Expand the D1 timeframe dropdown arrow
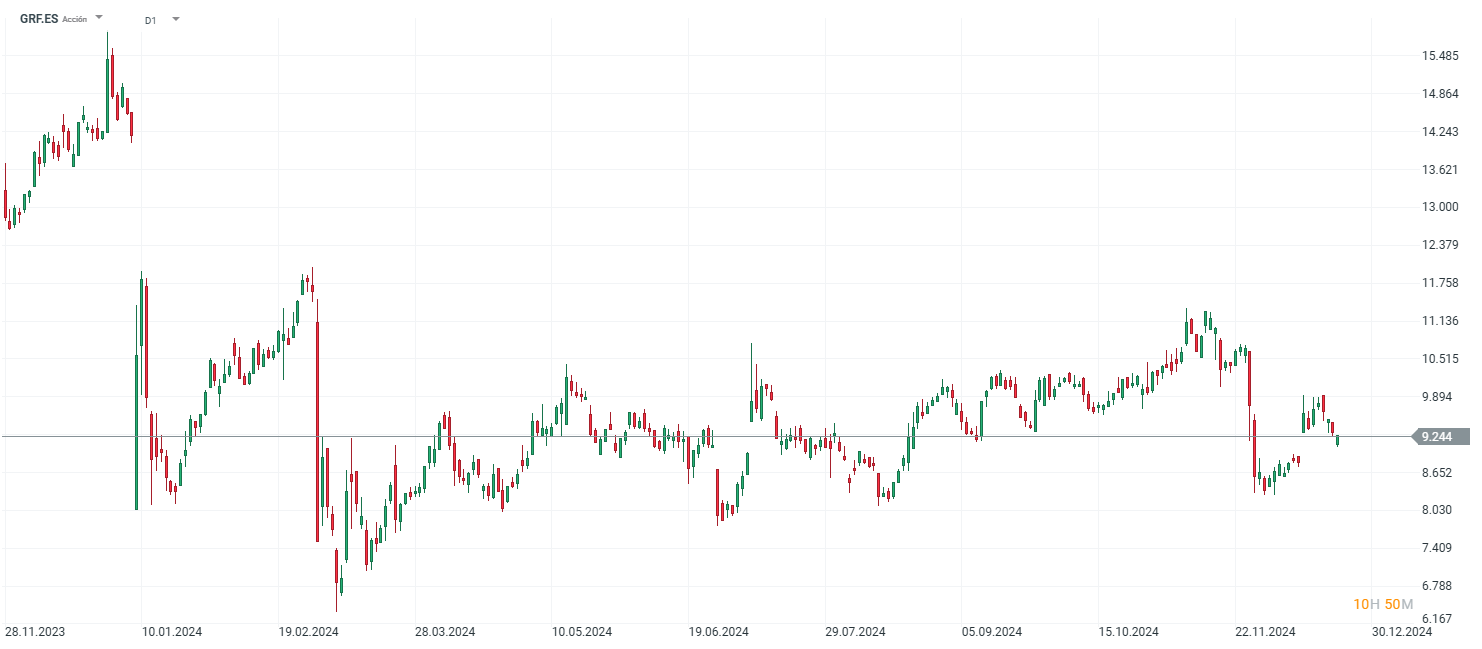1482x649 pixels. coord(176,18)
